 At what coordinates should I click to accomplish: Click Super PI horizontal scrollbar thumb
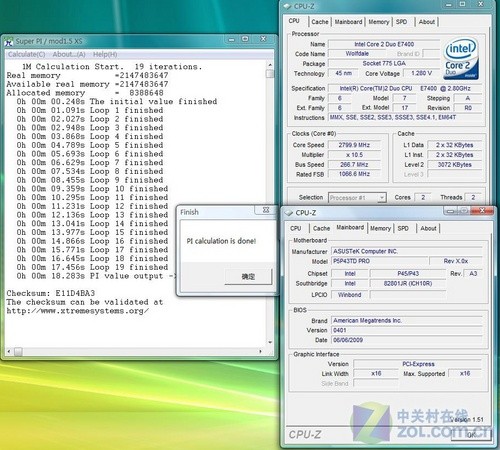pos(18,351)
